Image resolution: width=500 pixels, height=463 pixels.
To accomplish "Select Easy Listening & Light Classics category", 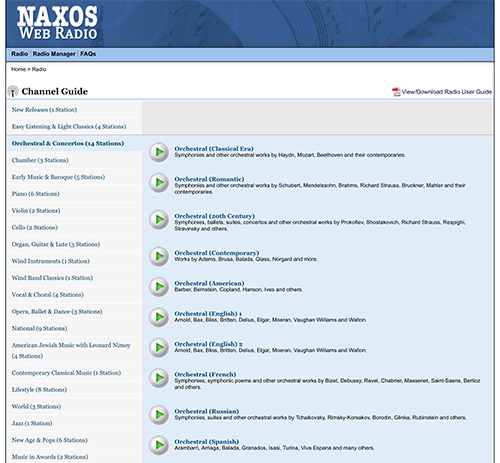I will click(x=69, y=127).
